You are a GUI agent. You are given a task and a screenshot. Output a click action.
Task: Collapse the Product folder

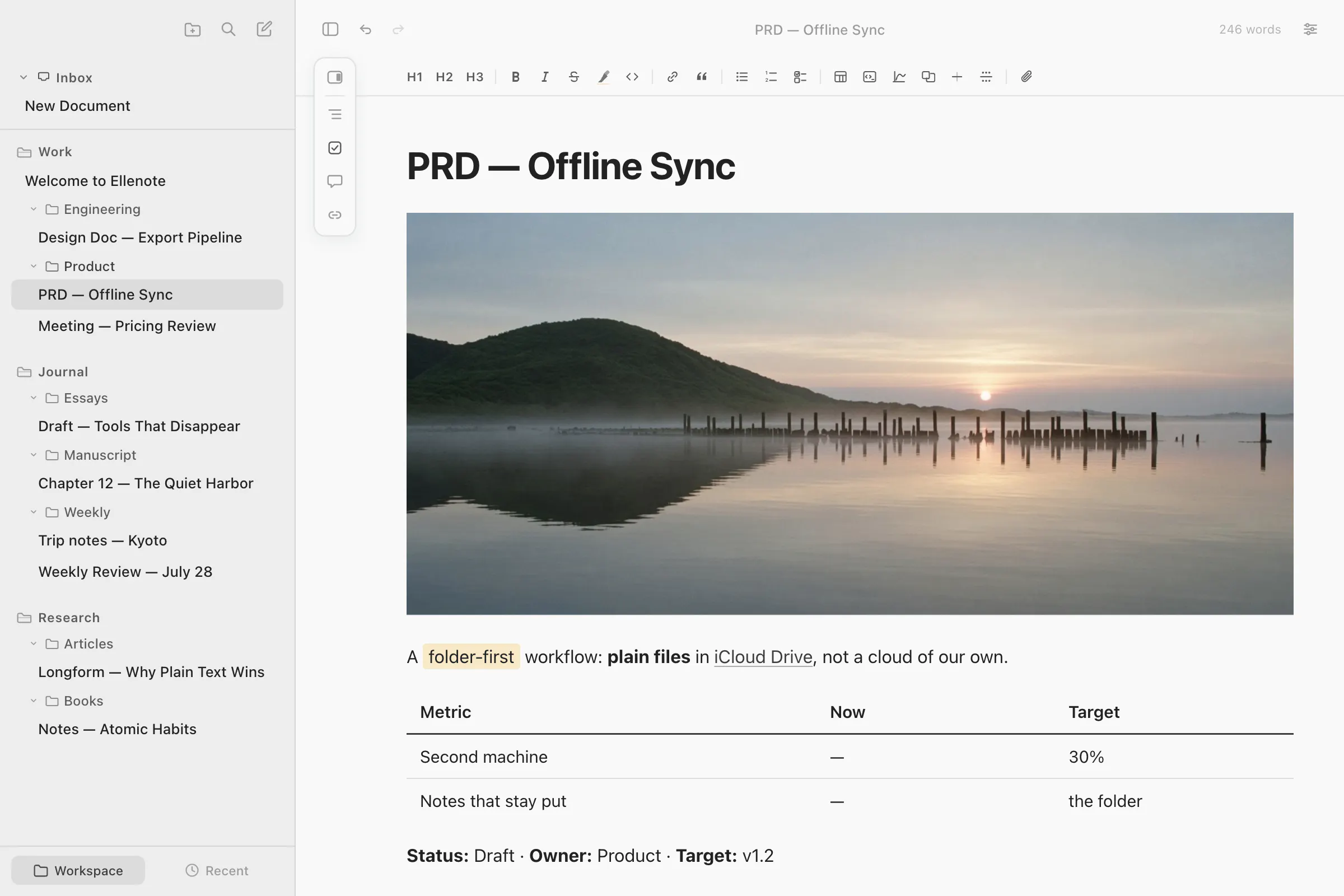(33, 267)
